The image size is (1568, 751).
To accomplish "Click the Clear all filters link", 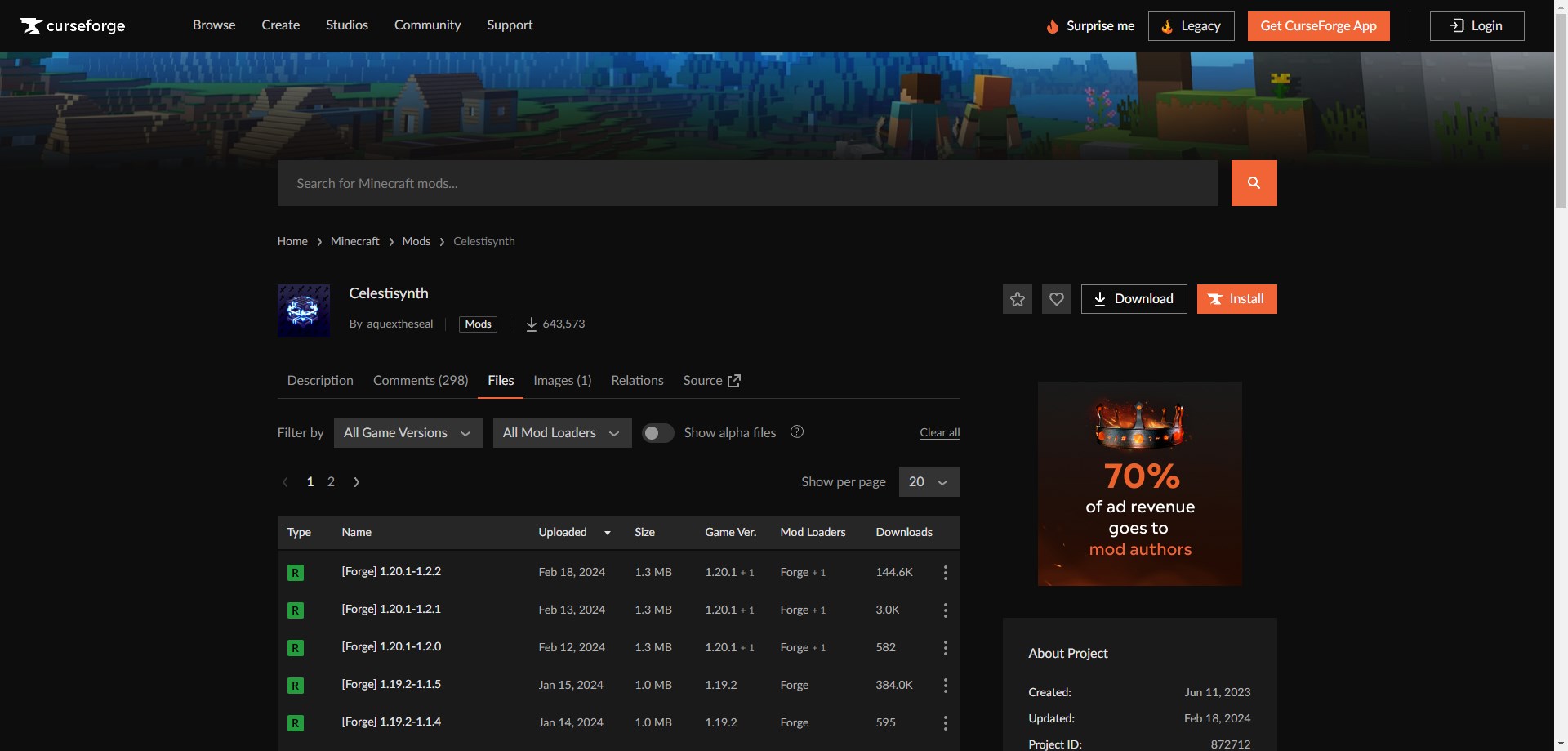I will click(939, 433).
